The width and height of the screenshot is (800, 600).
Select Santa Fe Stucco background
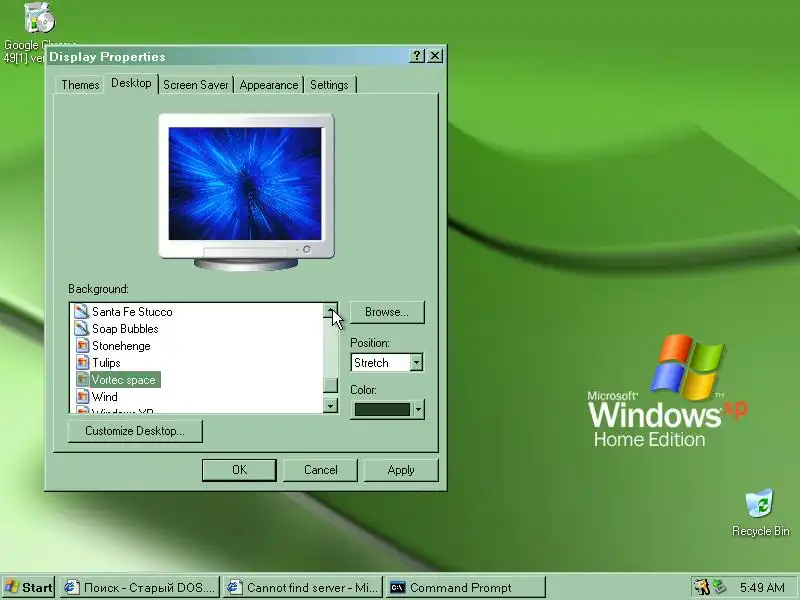pos(132,312)
